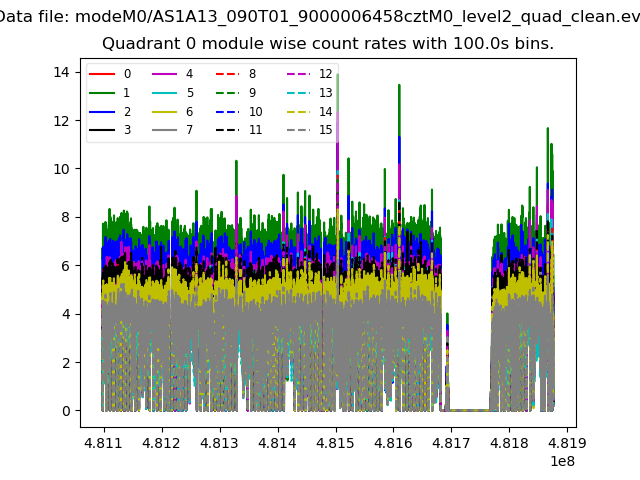The image size is (640, 480).
Task: Click the y-axis tick label 2
Action: [x=66, y=362]
